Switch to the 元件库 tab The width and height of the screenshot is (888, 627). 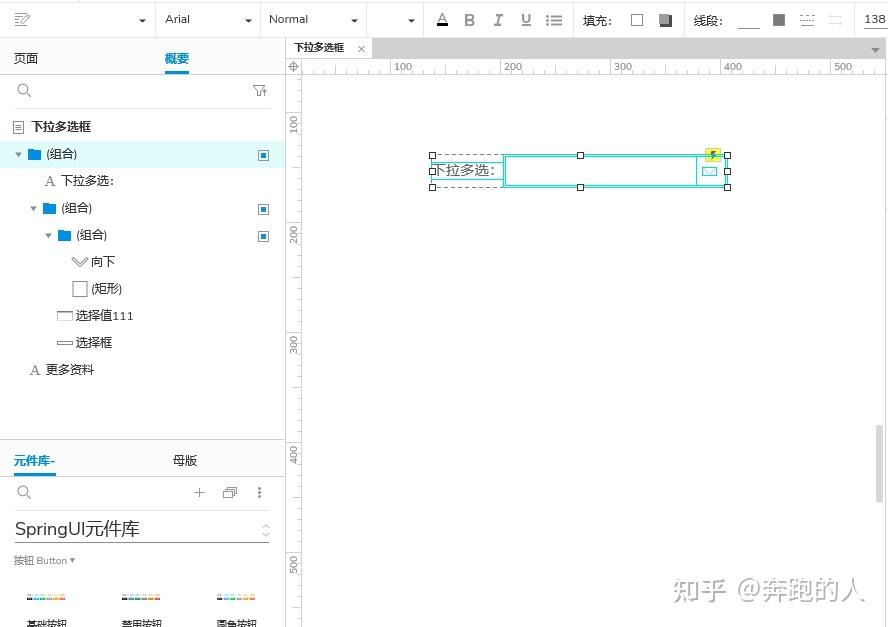point(34,460)
